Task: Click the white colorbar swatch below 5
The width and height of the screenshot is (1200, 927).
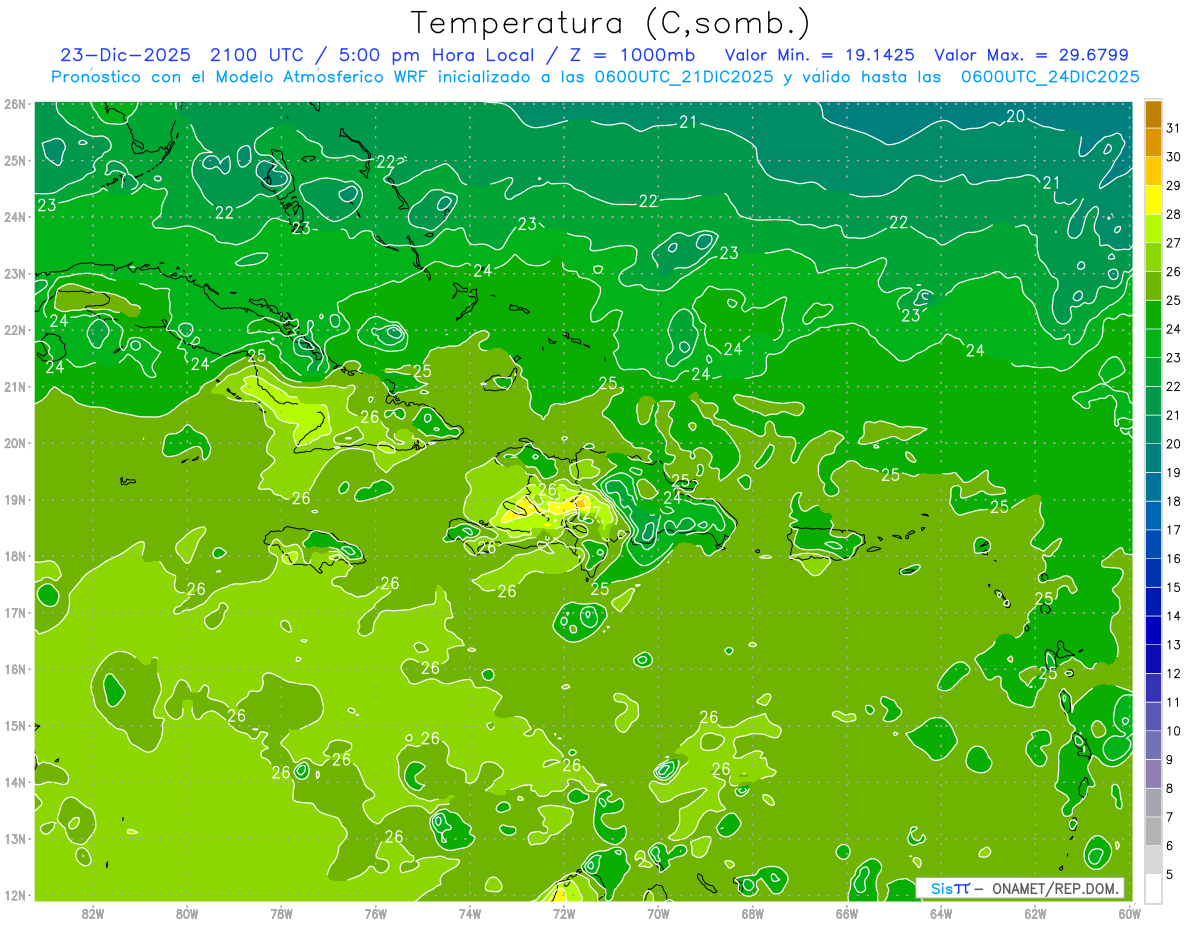Action: tap(1154, 888)
